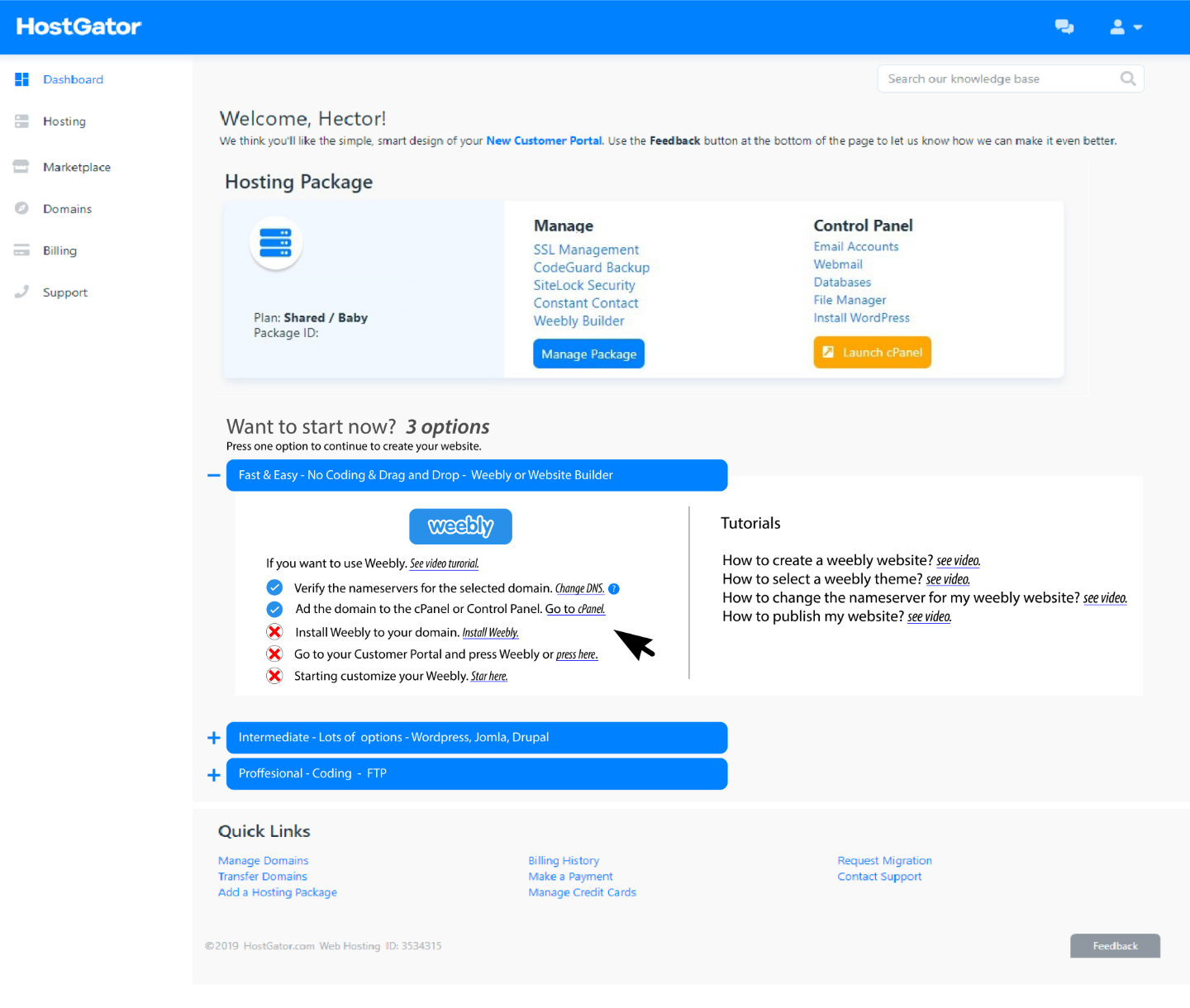Click the Support phone icon
Viewport: 1190px width, 1008px height.
click(x=21, y=292)
